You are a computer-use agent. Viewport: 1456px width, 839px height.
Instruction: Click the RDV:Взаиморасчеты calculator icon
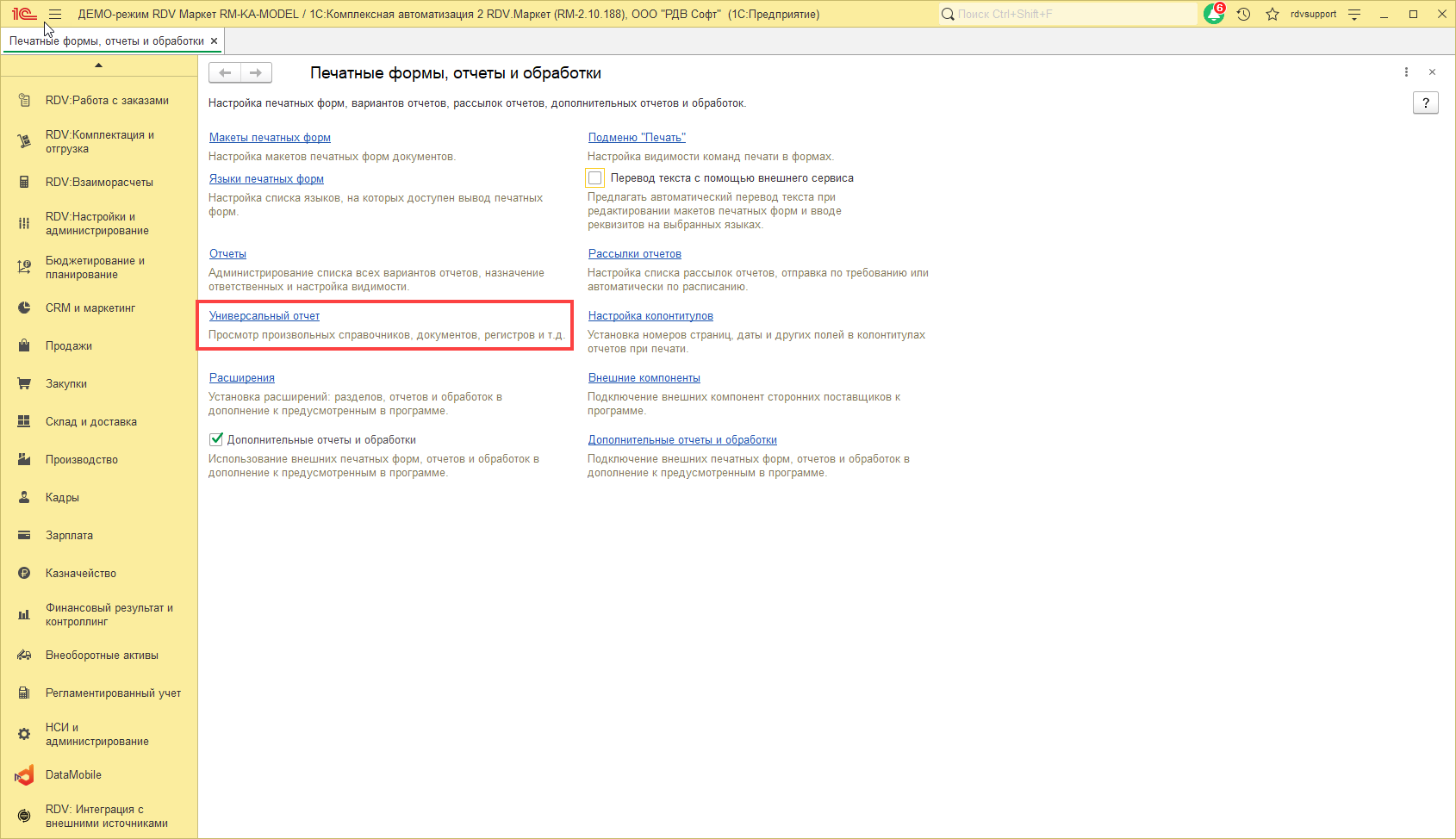tap(24, 183)
